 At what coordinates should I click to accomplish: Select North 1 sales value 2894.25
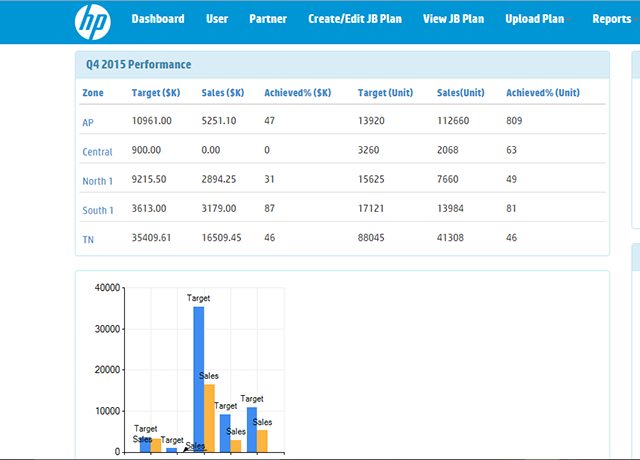(x=219, y=180)
